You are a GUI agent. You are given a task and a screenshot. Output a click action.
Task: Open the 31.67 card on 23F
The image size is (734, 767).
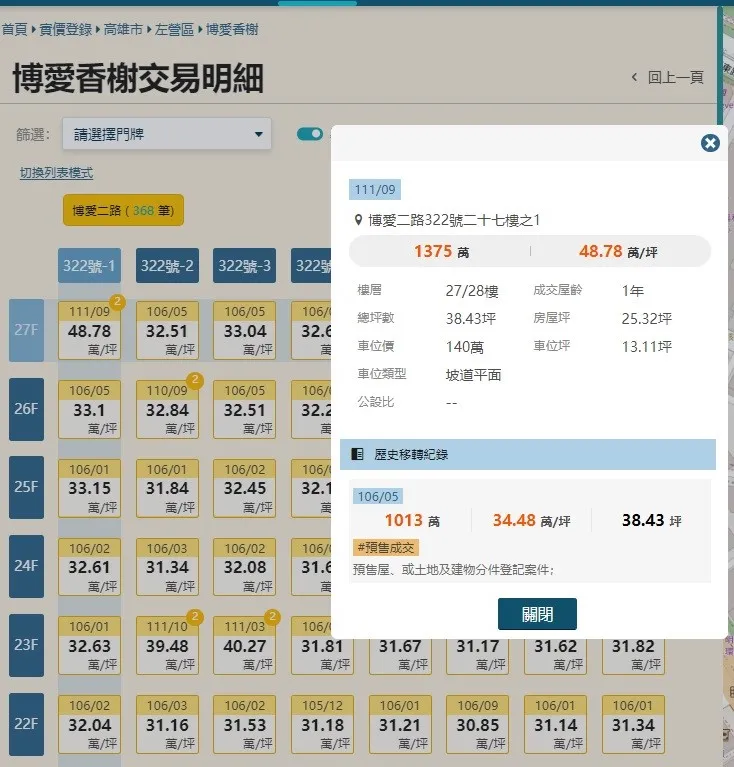(400, 655)
